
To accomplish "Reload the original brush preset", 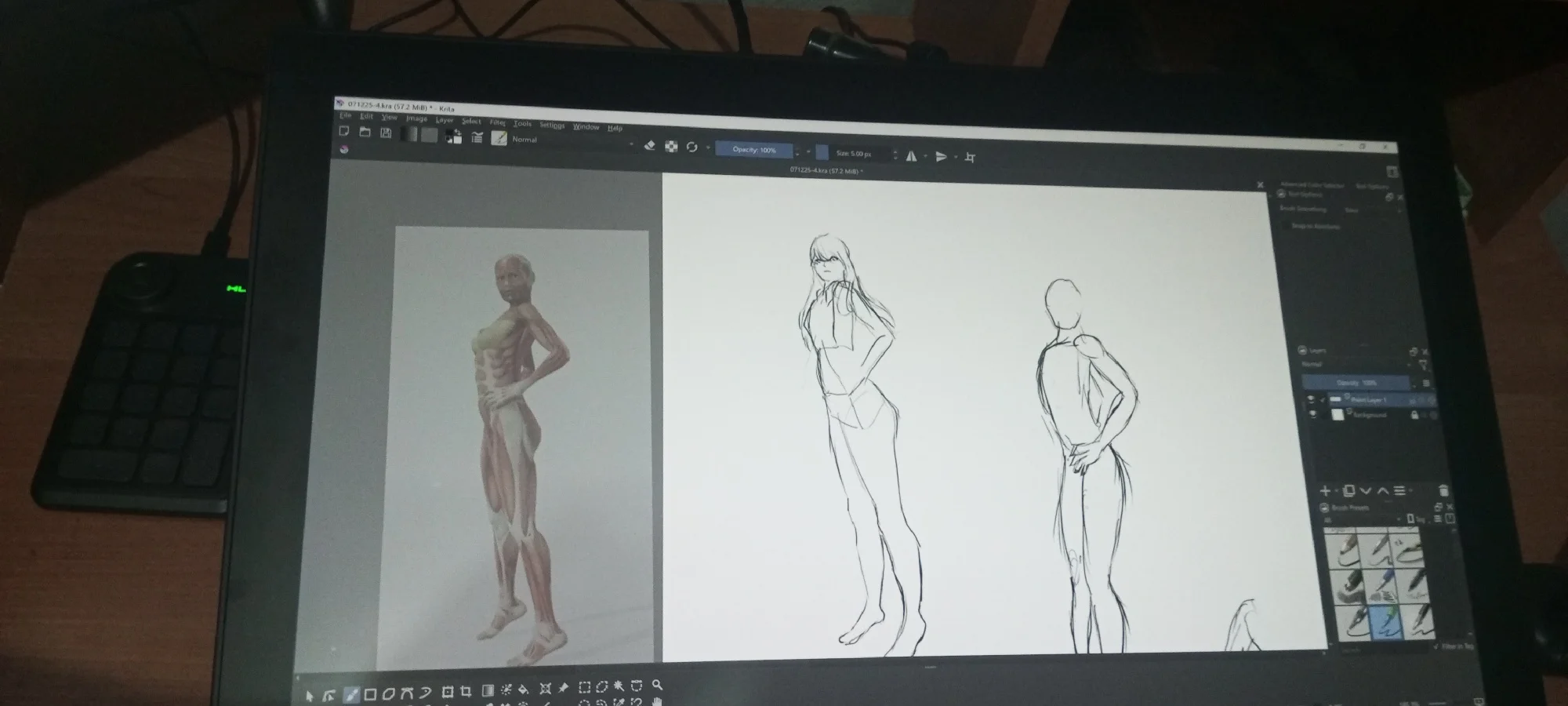I will 692,147.
